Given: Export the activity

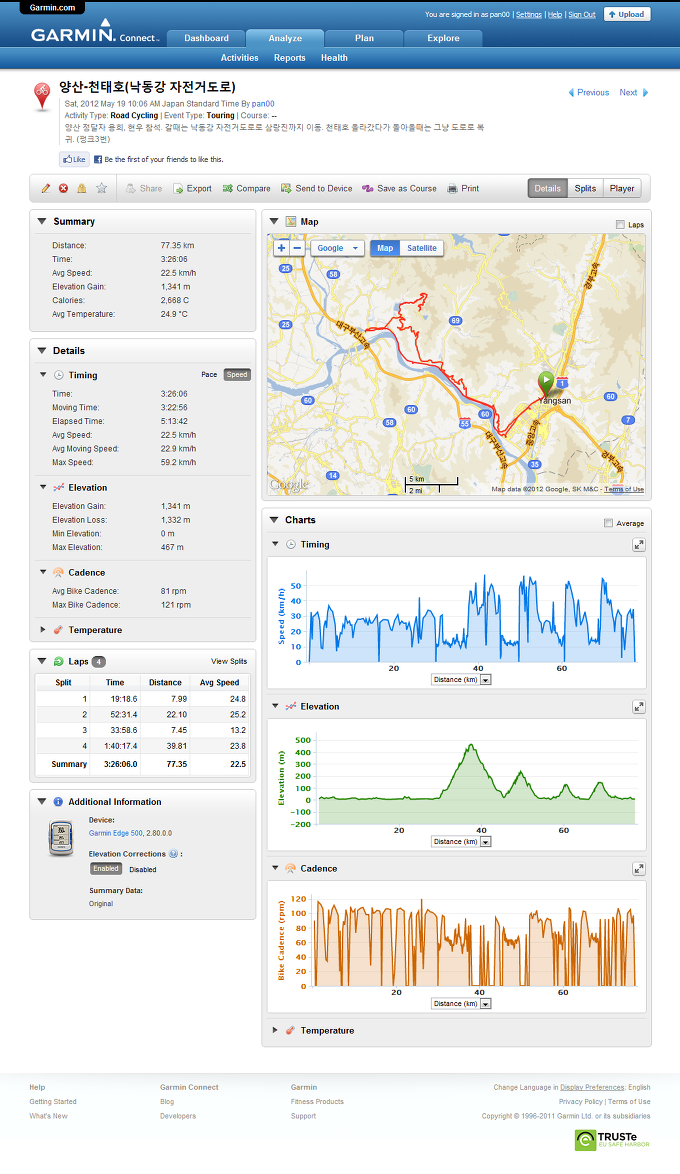Looking at the screenshot, I should click(192, 189).
